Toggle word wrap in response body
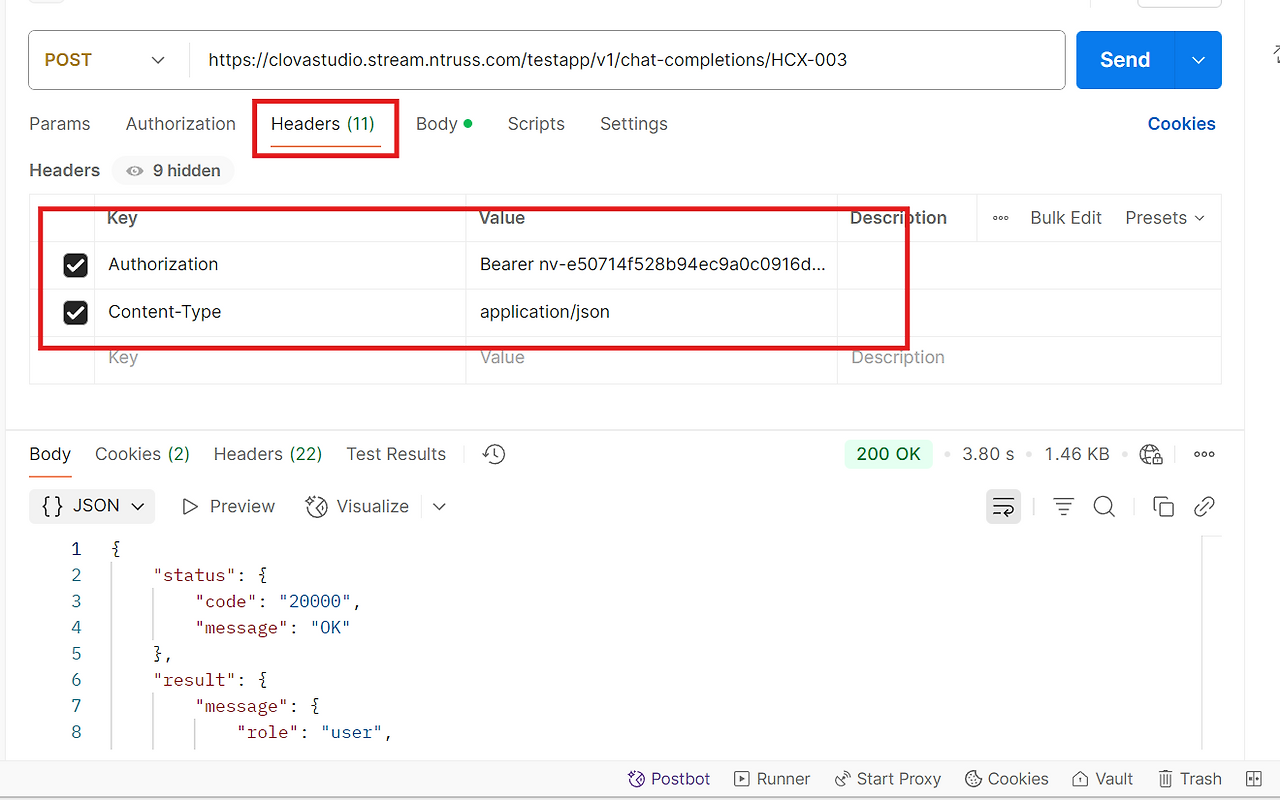 (1003, 507)
